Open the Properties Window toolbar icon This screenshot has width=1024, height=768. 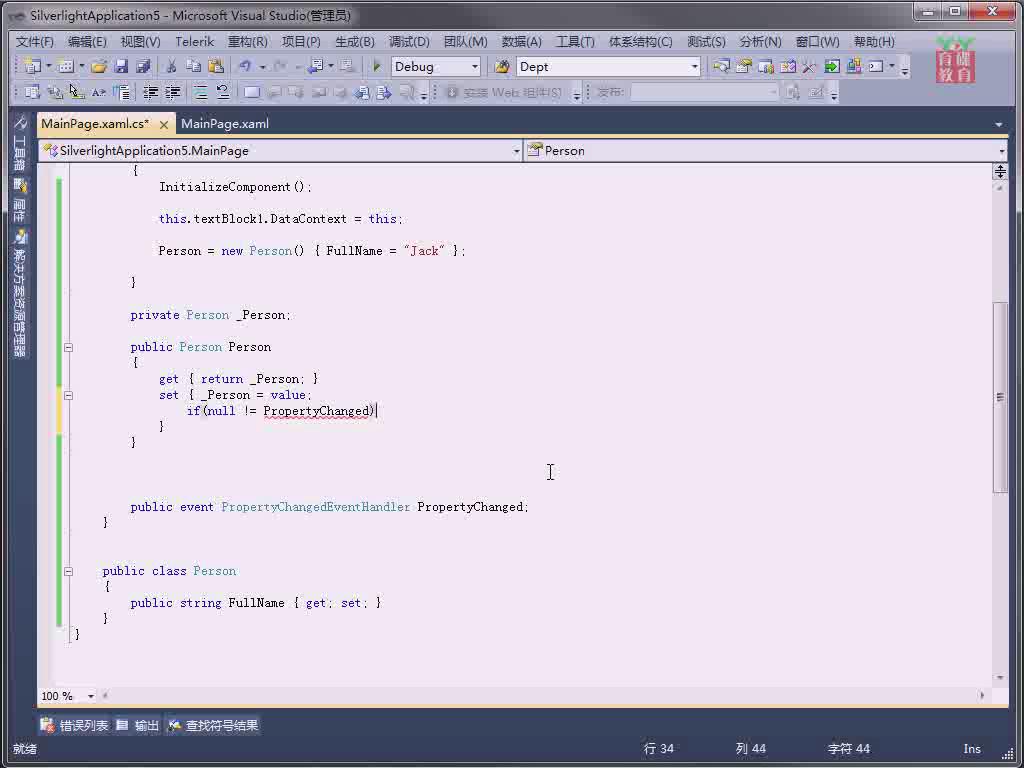(743, 66)
